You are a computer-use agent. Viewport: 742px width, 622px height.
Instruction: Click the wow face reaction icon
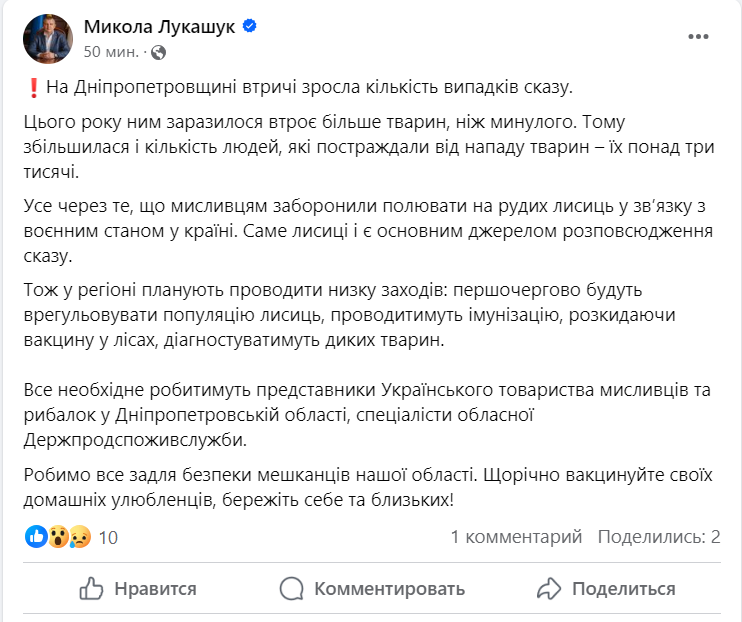(x=58, y=537)
